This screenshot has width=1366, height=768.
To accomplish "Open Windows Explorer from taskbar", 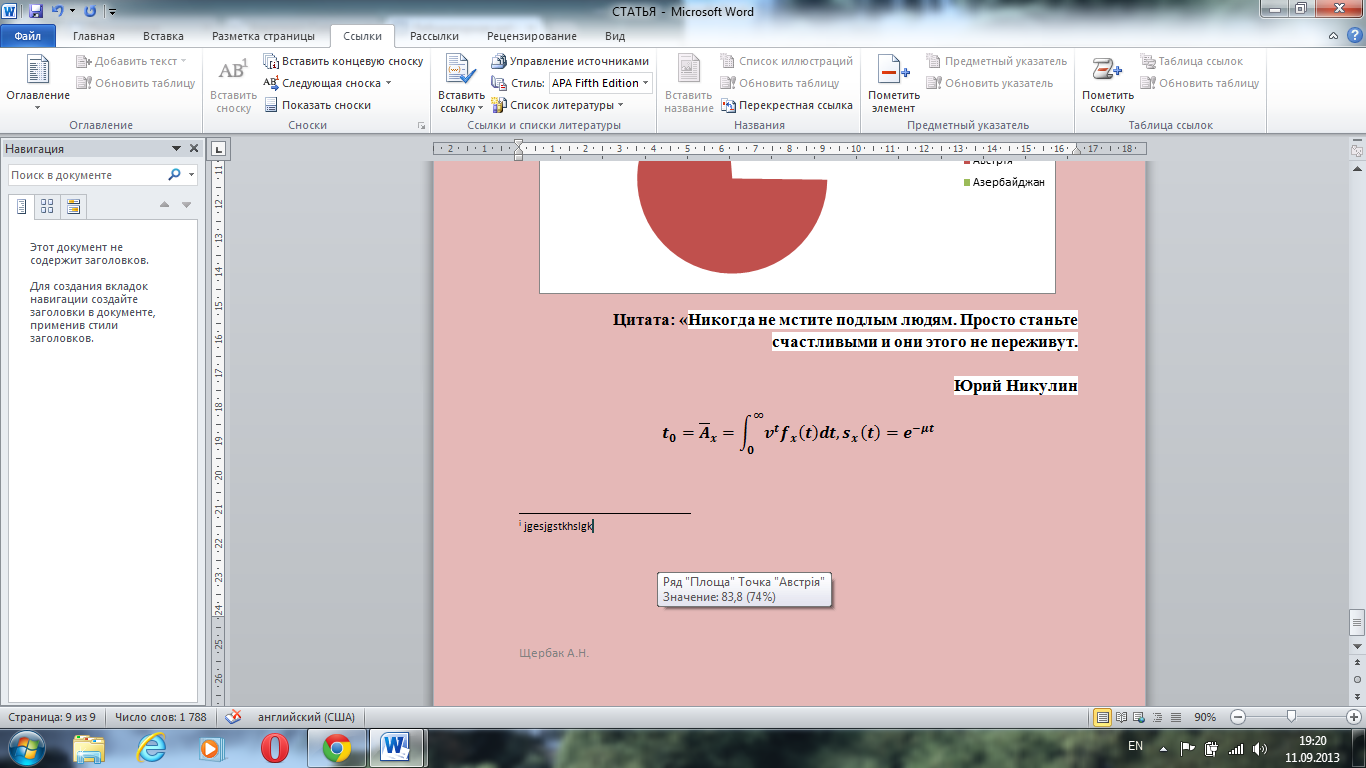I will click(x=89, y=747).
